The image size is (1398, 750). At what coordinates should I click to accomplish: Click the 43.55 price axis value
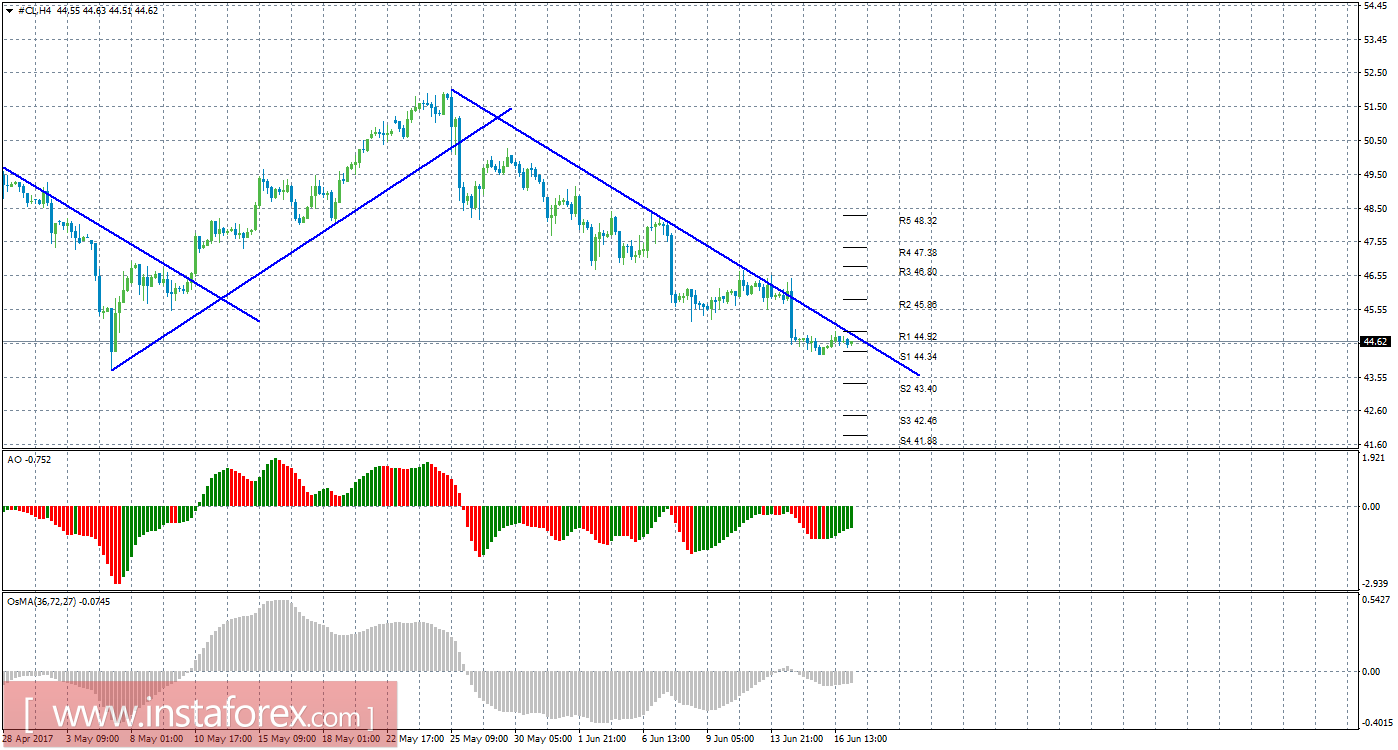[1375, 377]
